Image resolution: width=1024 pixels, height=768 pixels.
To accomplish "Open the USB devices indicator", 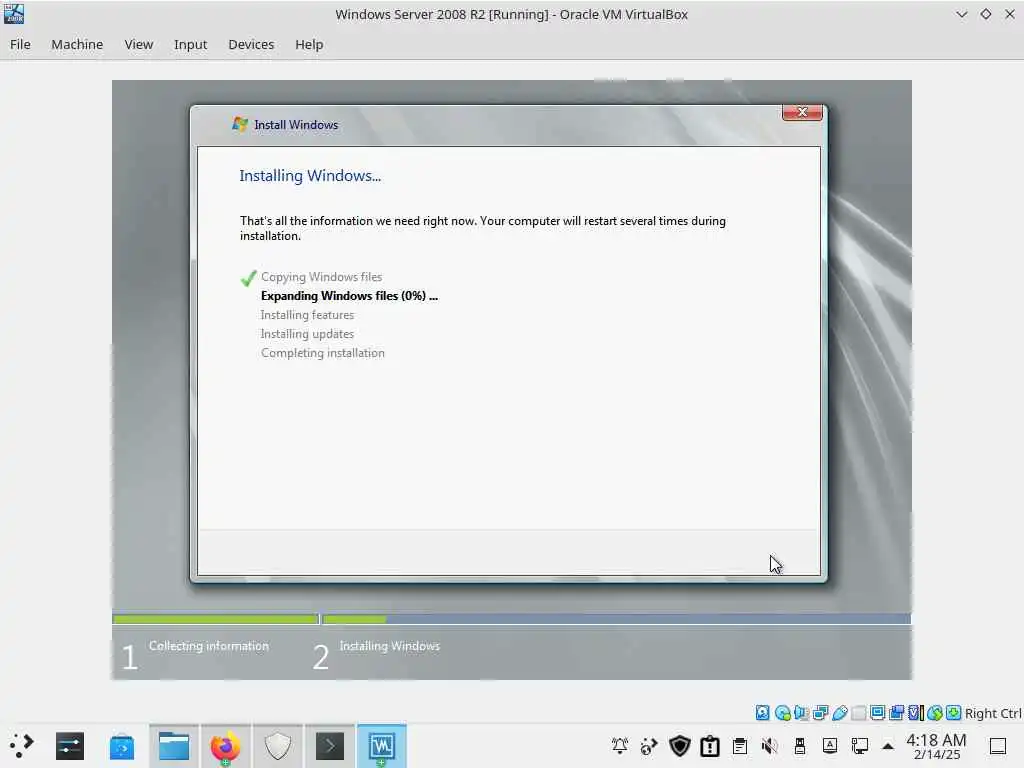I will [840, 712].
